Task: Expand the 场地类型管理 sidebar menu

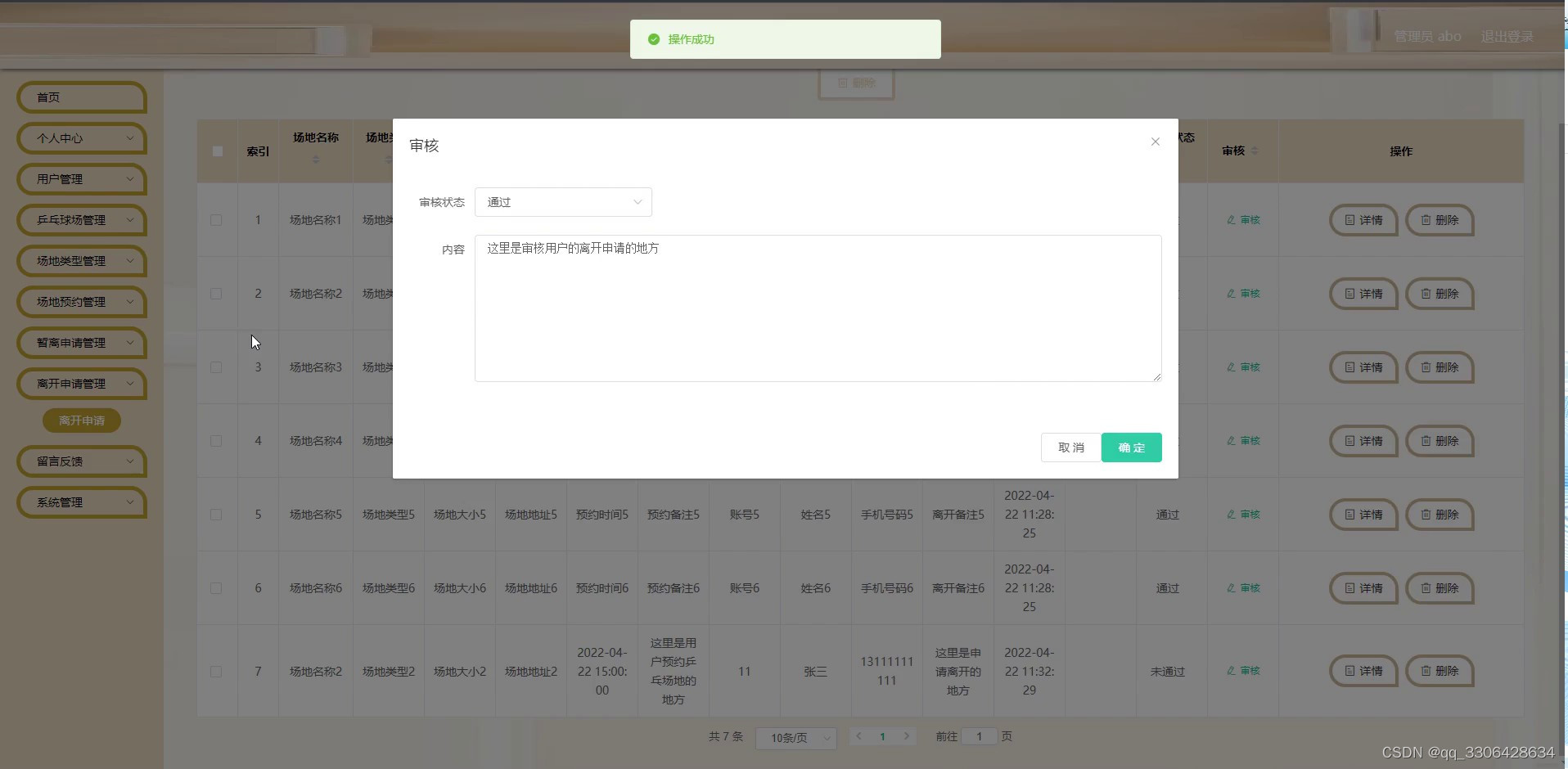Action: (82, 261)
